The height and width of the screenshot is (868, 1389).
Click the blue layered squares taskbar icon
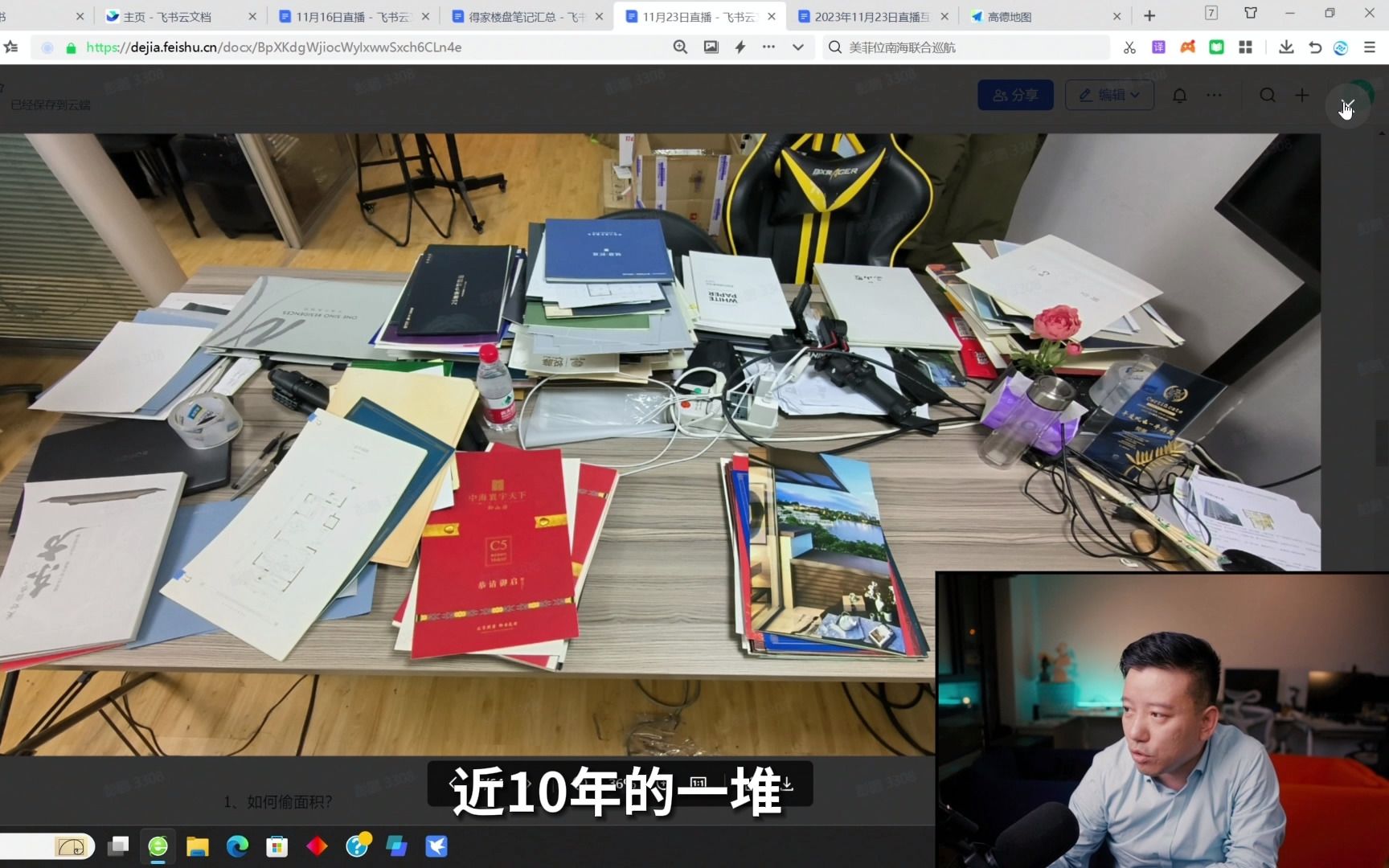coord(396,845)
